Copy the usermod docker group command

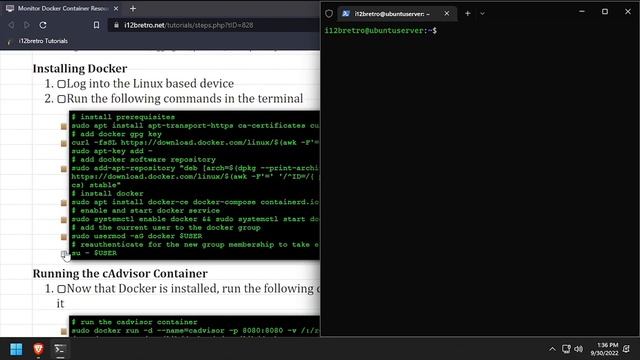click(64, 237)
